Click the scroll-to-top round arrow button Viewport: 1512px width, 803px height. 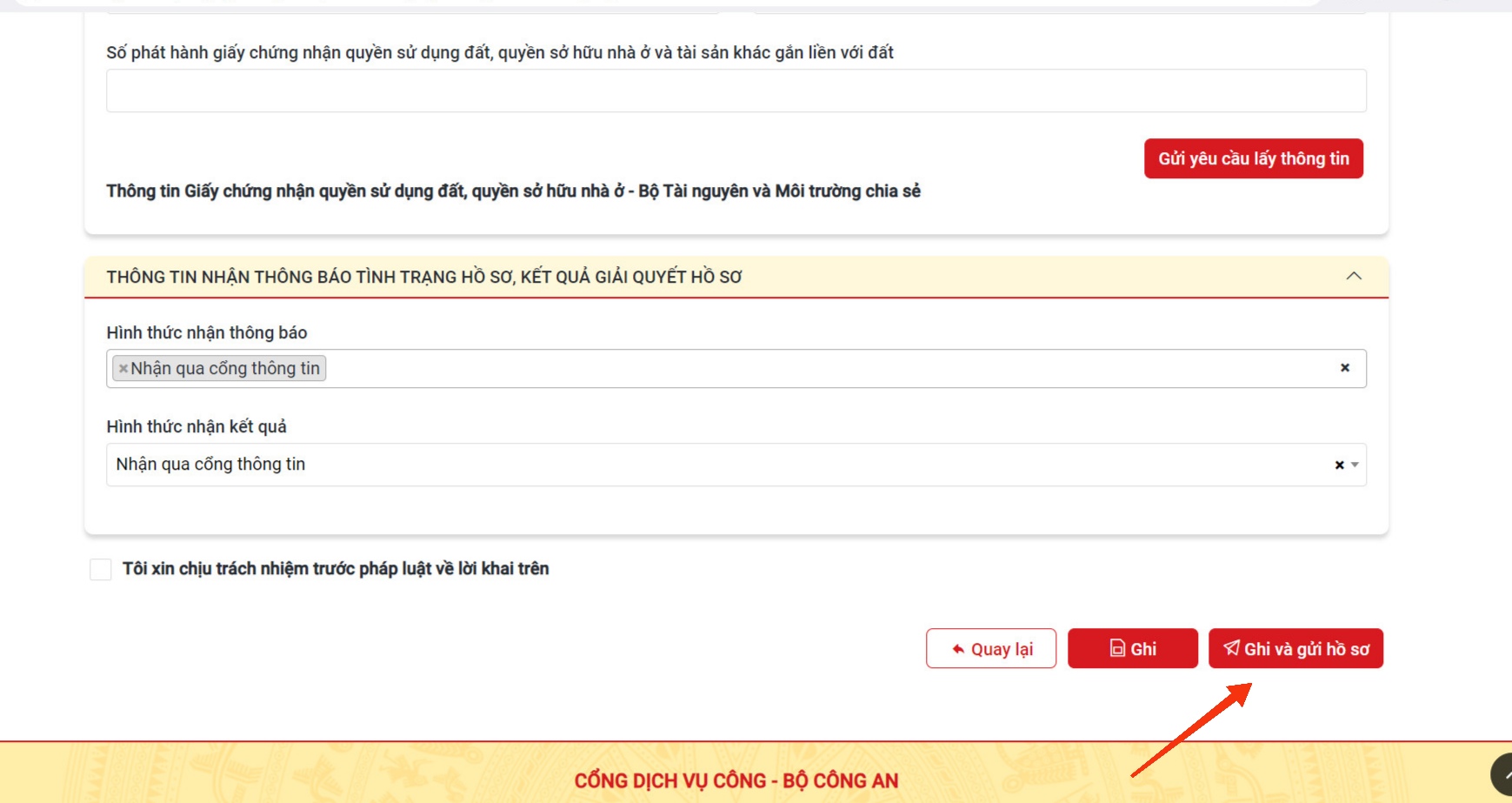click(1502, 773)
